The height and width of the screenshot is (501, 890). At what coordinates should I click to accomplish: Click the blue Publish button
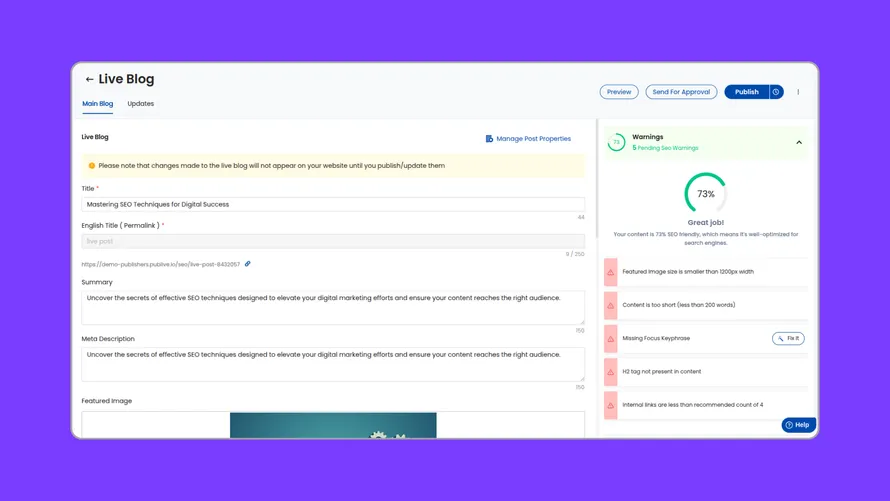[x=746, y=92]
